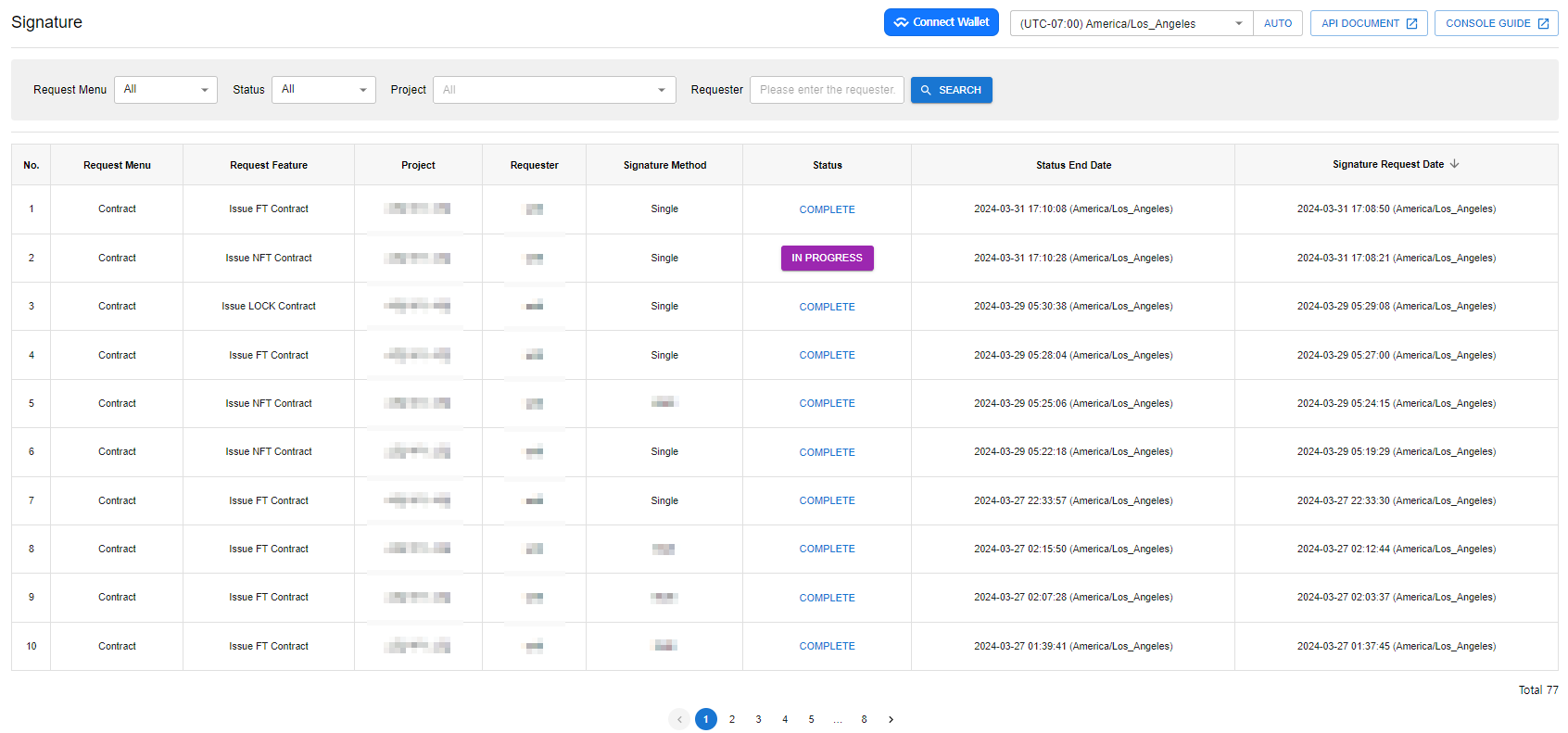Select page 4 in pagination
1568x733 pixels.
[x=785, y=719]
